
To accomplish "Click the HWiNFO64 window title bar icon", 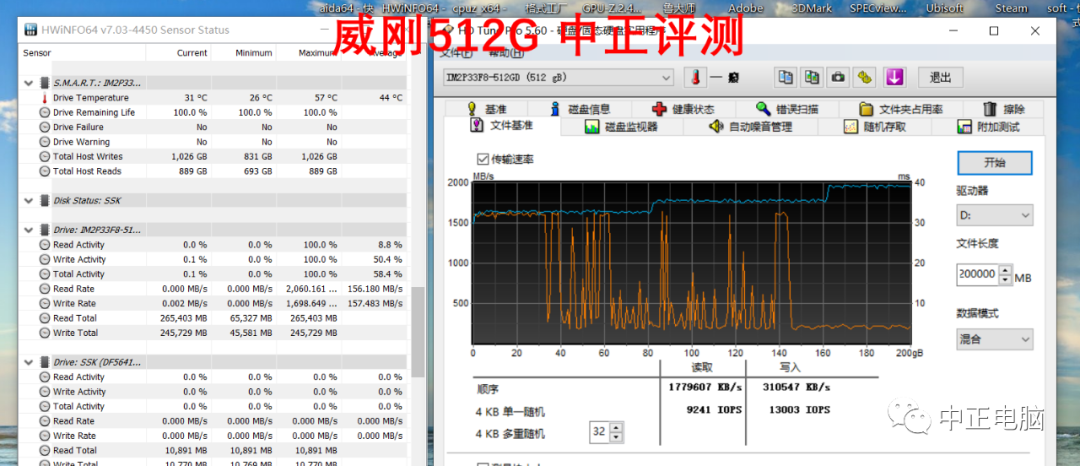I will point(31,30).
